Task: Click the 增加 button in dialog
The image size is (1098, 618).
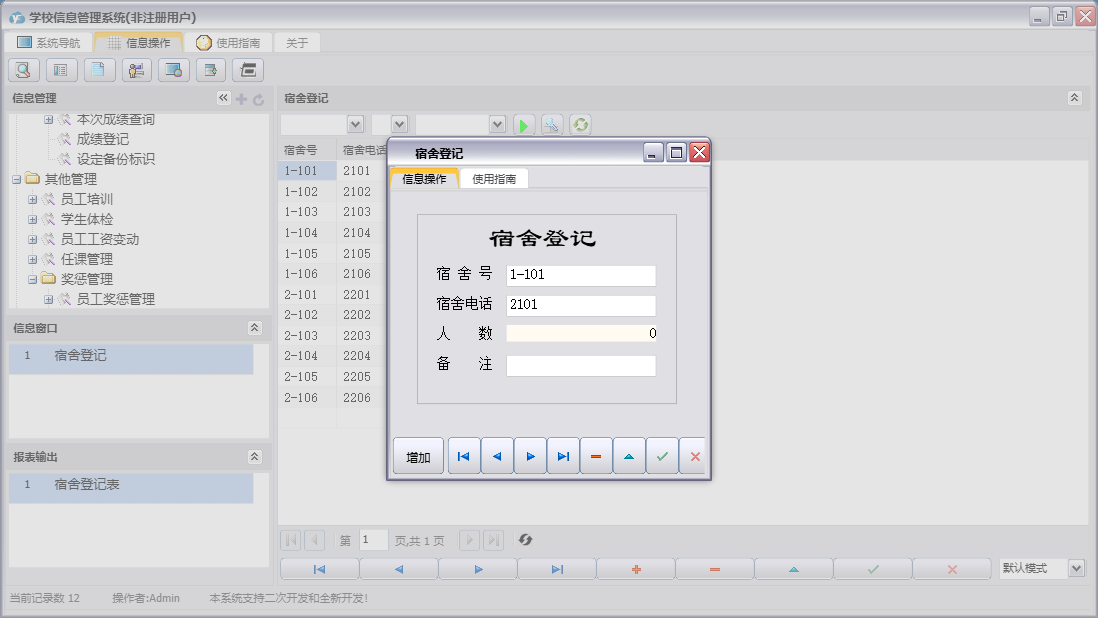Action: [x=418, y=457]
